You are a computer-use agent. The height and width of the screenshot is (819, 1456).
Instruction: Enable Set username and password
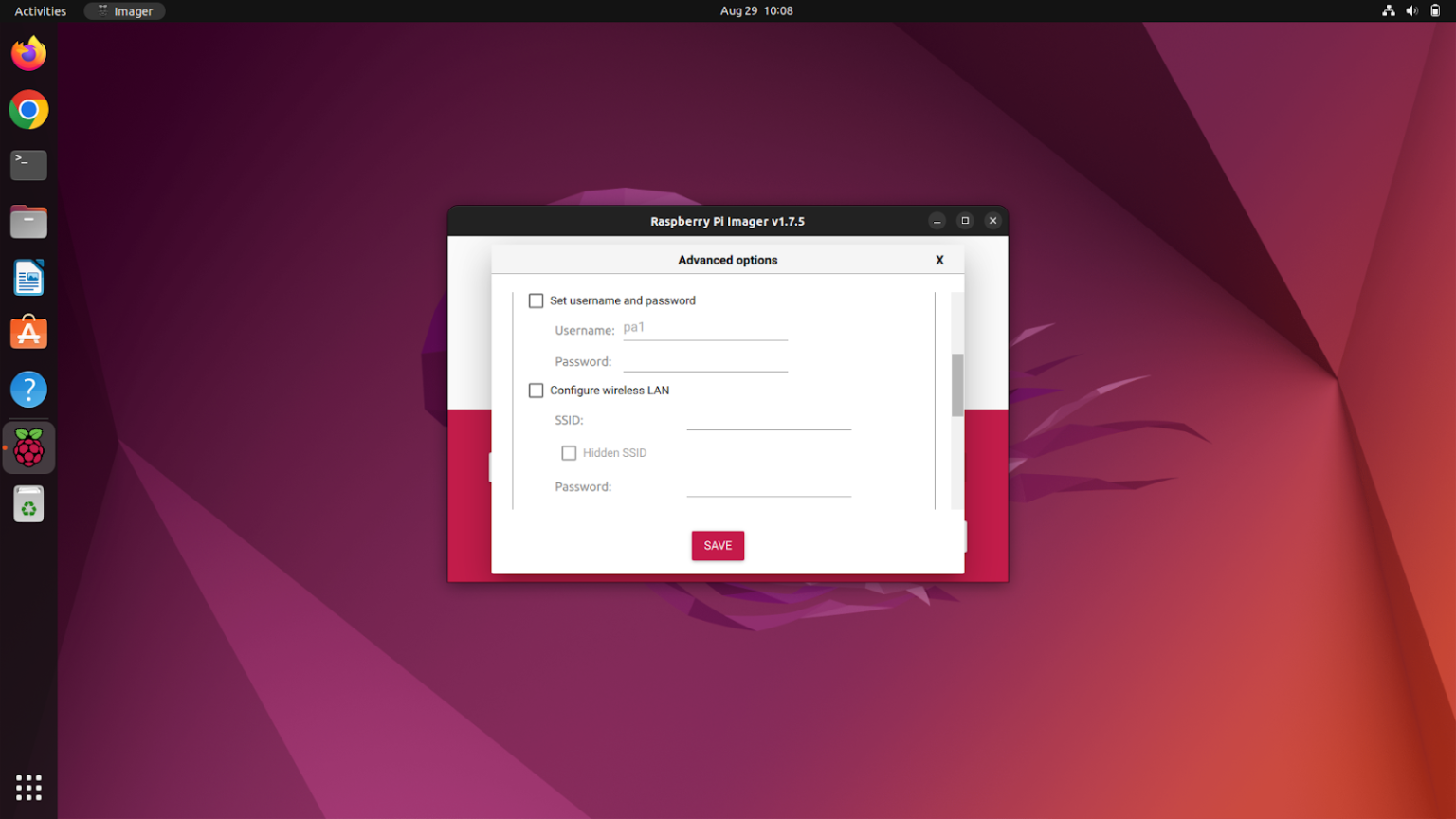click(x=536, y=300)
